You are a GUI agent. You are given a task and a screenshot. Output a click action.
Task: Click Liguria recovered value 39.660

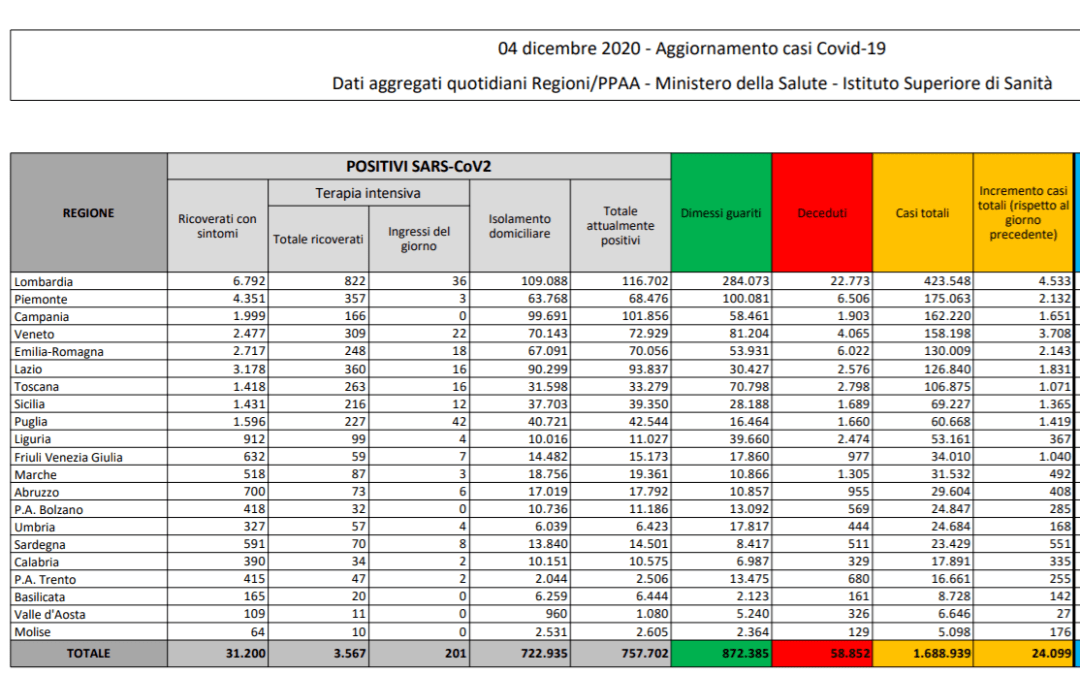(749, 439)
